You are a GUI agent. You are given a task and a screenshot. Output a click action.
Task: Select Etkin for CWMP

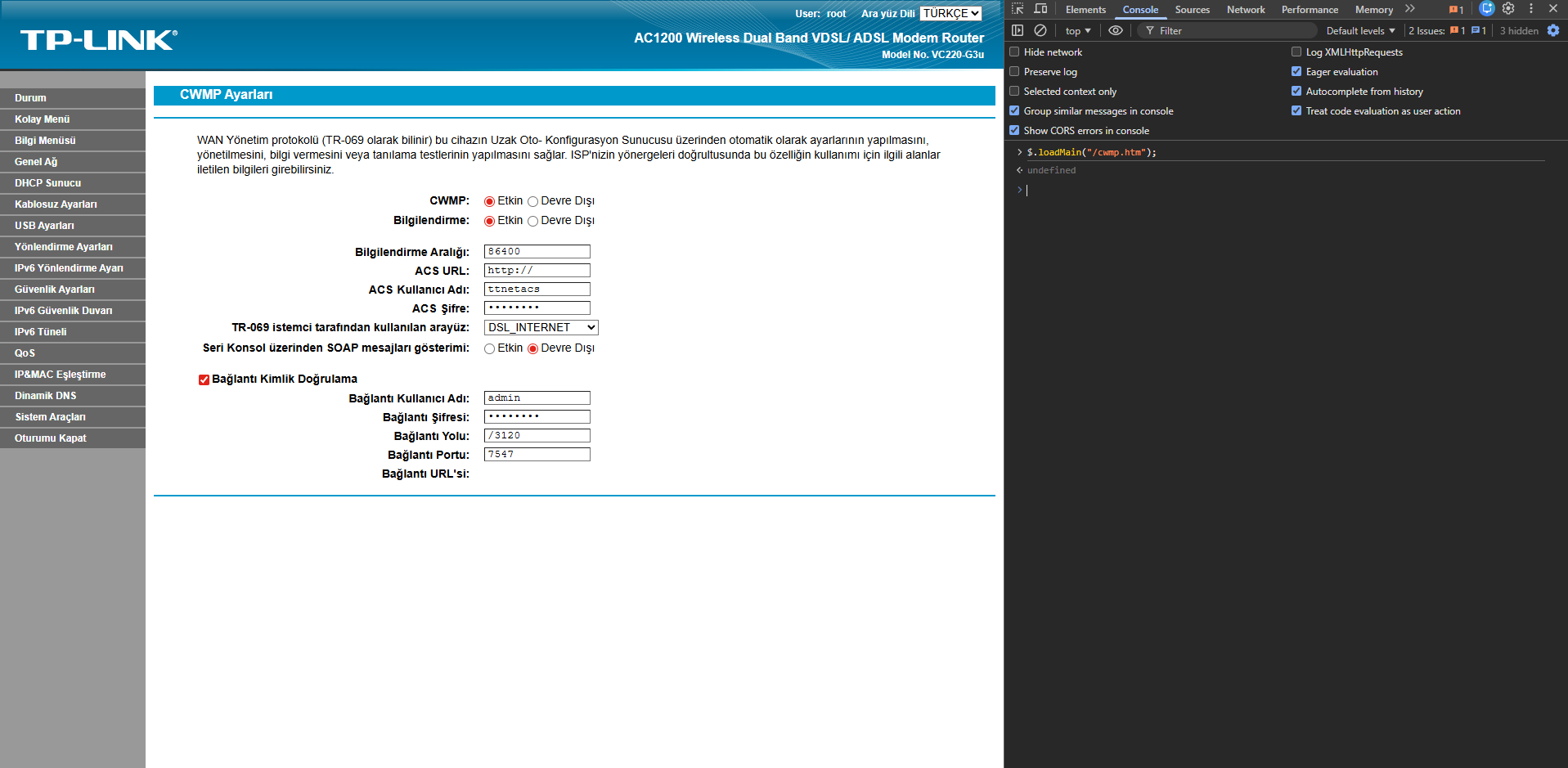(489, 201)
